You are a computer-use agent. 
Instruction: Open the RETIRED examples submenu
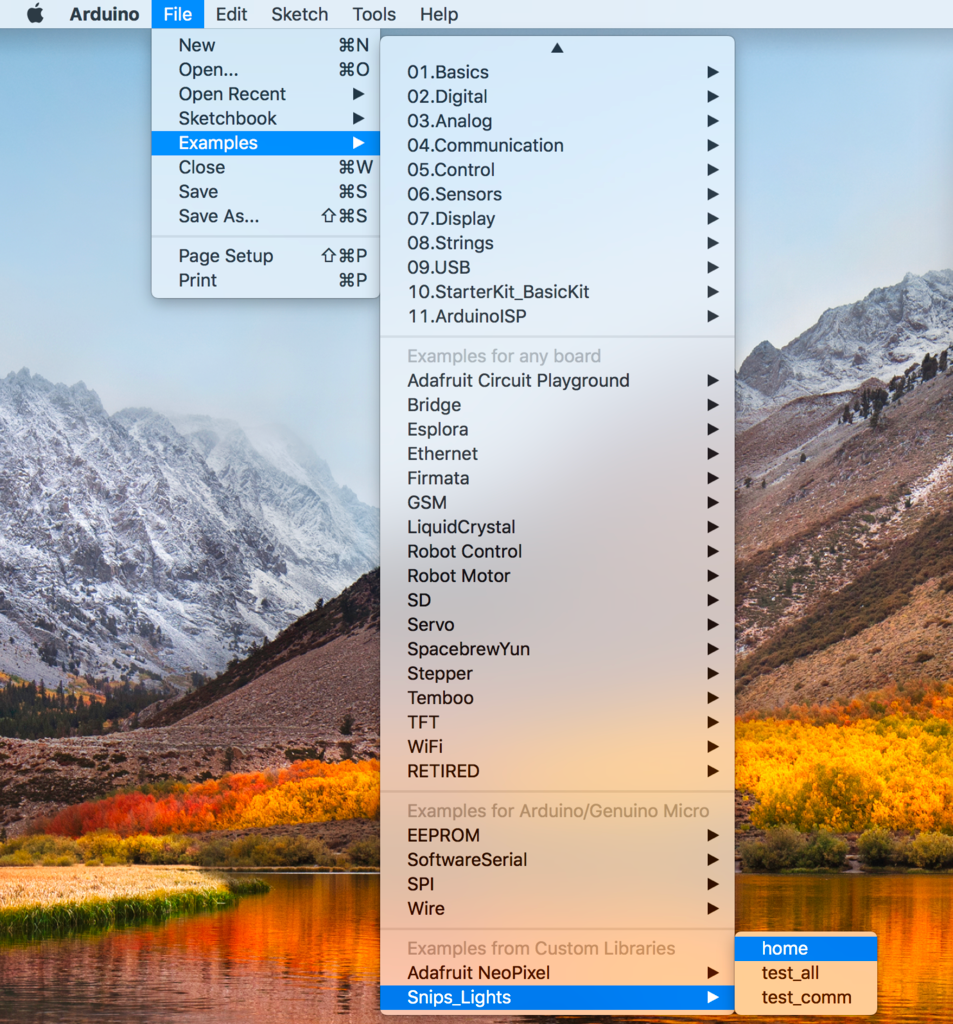pyautogui.click(x=557, y=771)
